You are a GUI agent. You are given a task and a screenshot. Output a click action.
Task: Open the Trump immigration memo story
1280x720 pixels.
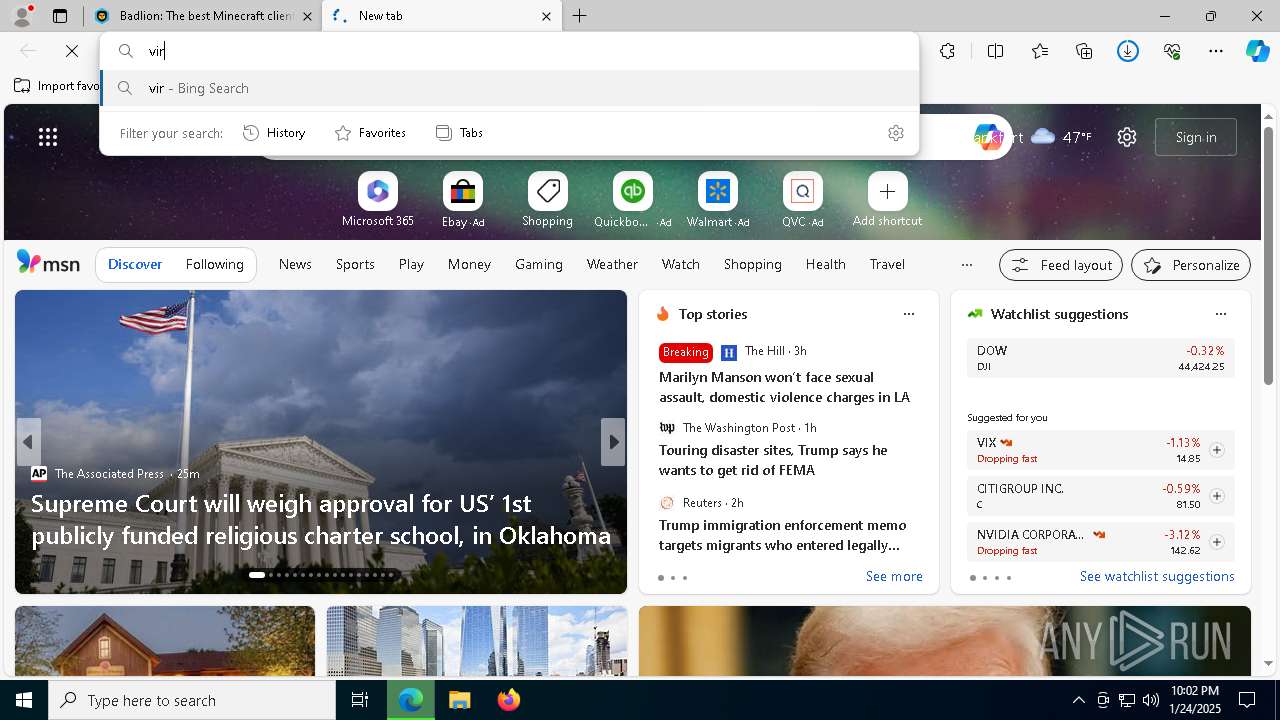coord(782,535)
